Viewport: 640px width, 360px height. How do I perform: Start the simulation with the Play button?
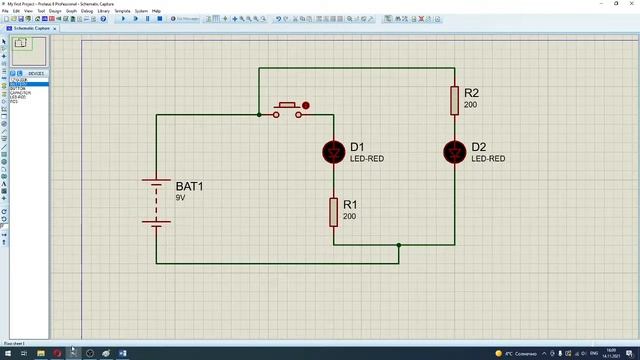(x=123, y=19)
